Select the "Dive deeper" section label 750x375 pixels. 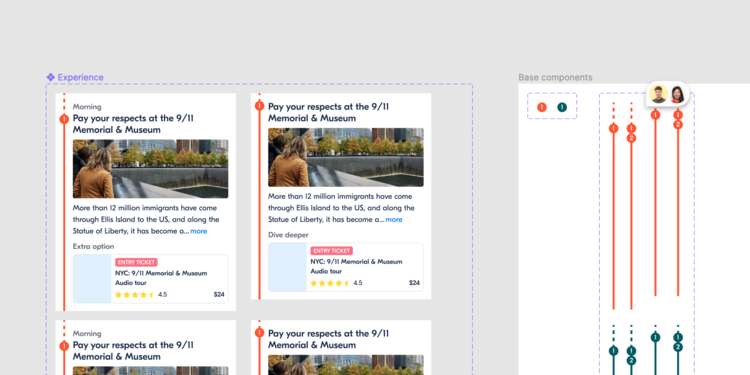288,235
